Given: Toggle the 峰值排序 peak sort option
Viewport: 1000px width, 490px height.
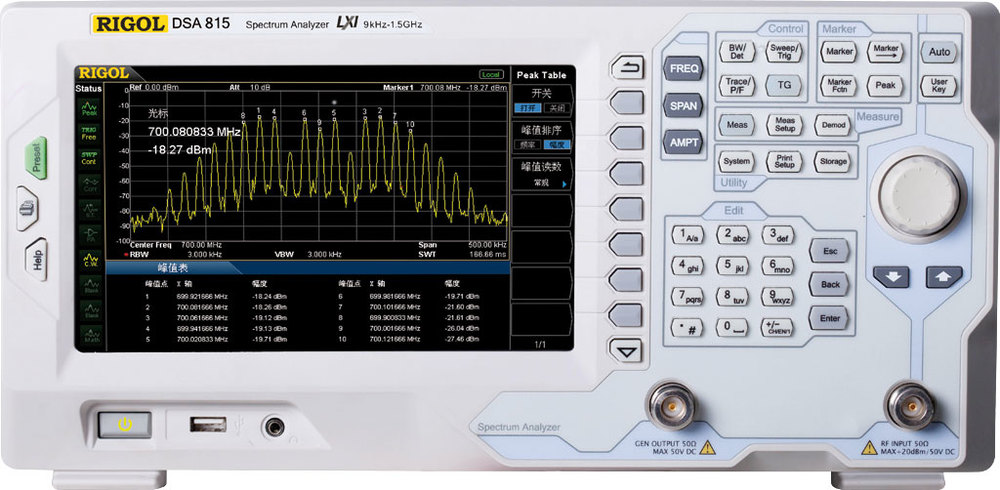Looking at the screenshot, I should click(x=540, y=137).
